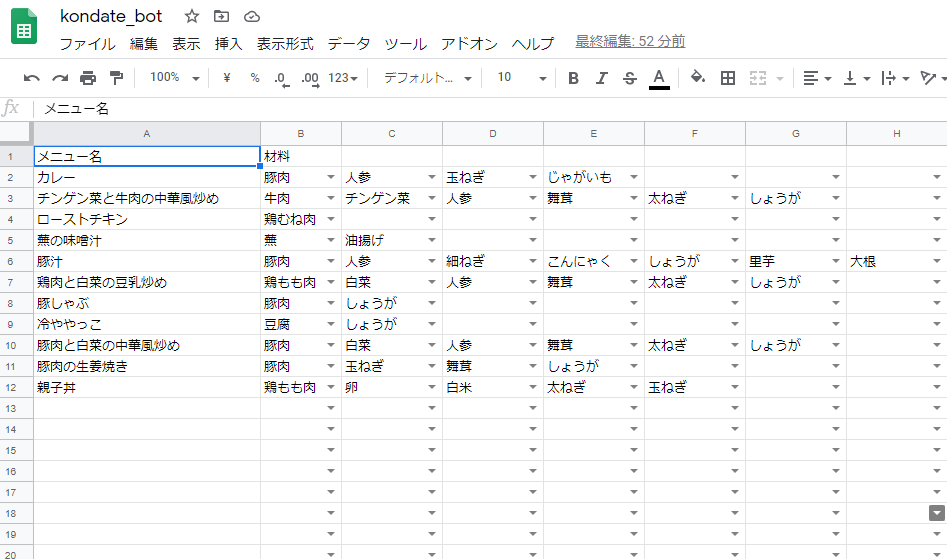947x559 pixels.
Task: Rename the kondate_bot title
Action: [x=111, y=16]
